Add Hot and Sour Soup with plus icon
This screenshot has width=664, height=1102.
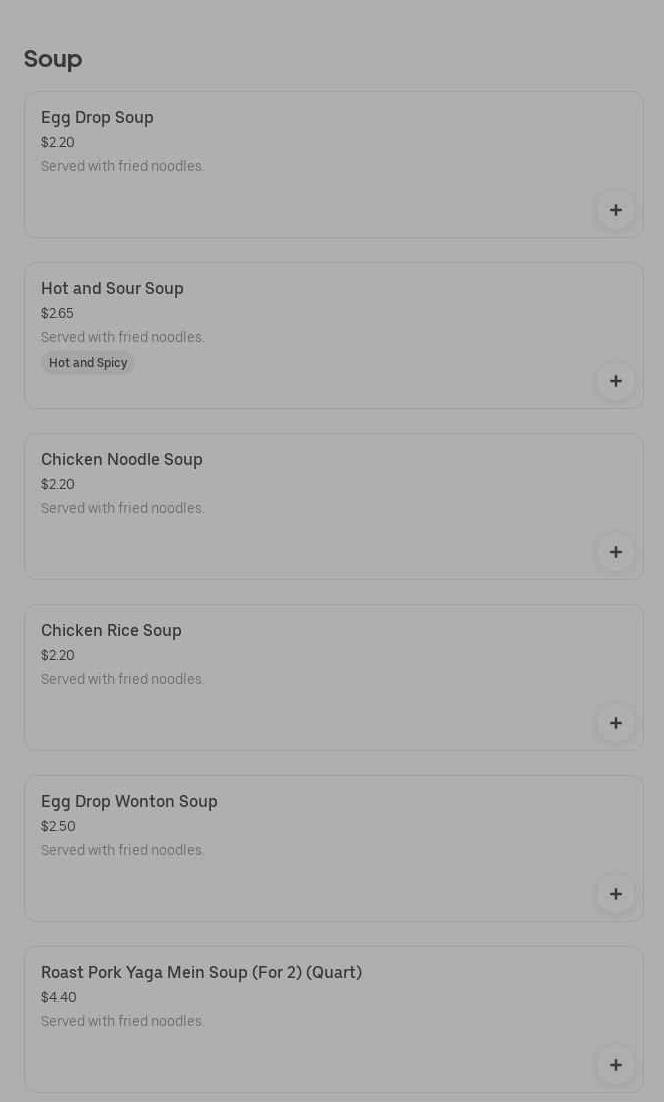615,381
